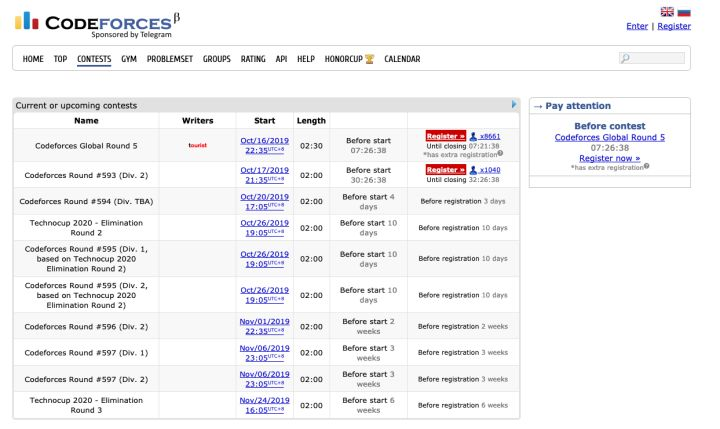This screenshot has height=429, width=720.
Task: Click the Codeforces logo
Action: coord(97,24)
